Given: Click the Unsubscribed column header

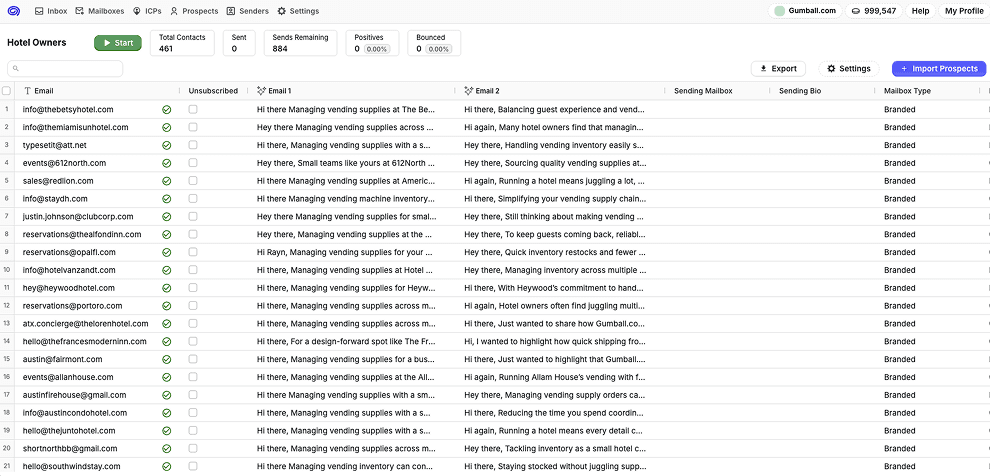Looking at the screenshot, I should (x=213, y=91).
